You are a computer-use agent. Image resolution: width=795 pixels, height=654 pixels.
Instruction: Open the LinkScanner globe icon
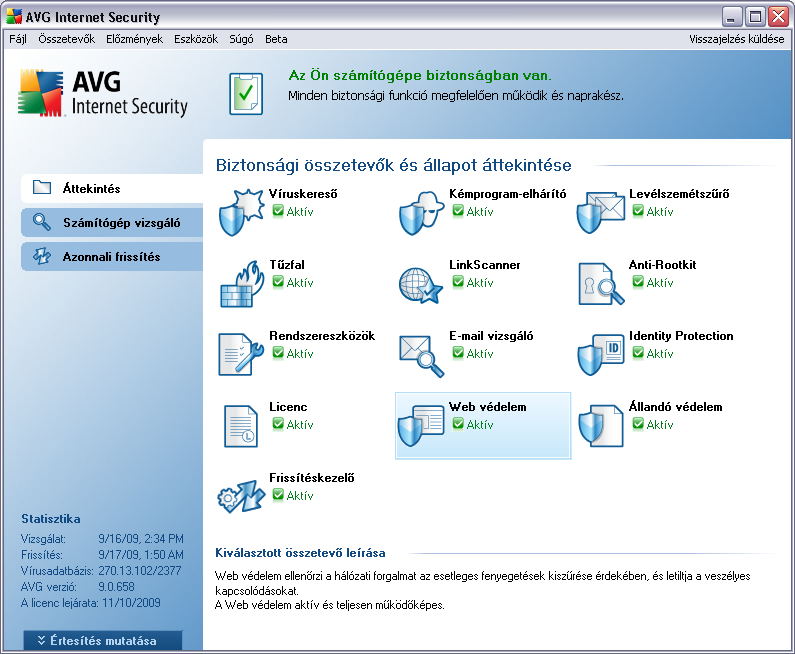pos(421,285)
